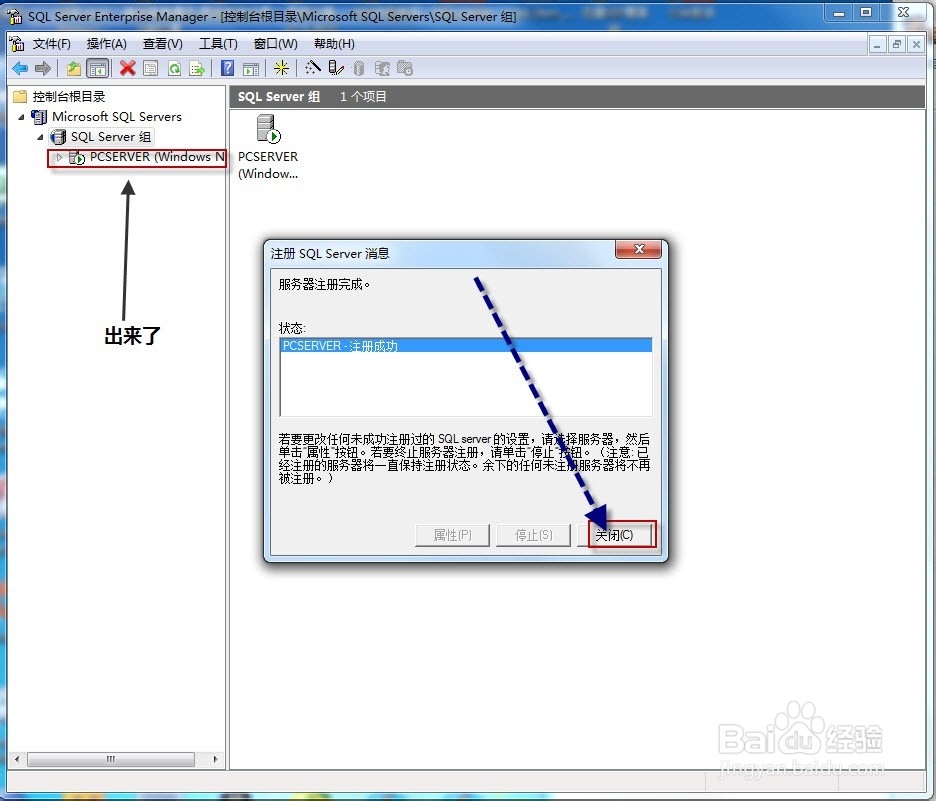Toggle the show/hide console tree icon
This screenshot has height=801, width=936.
click(97, 69)
